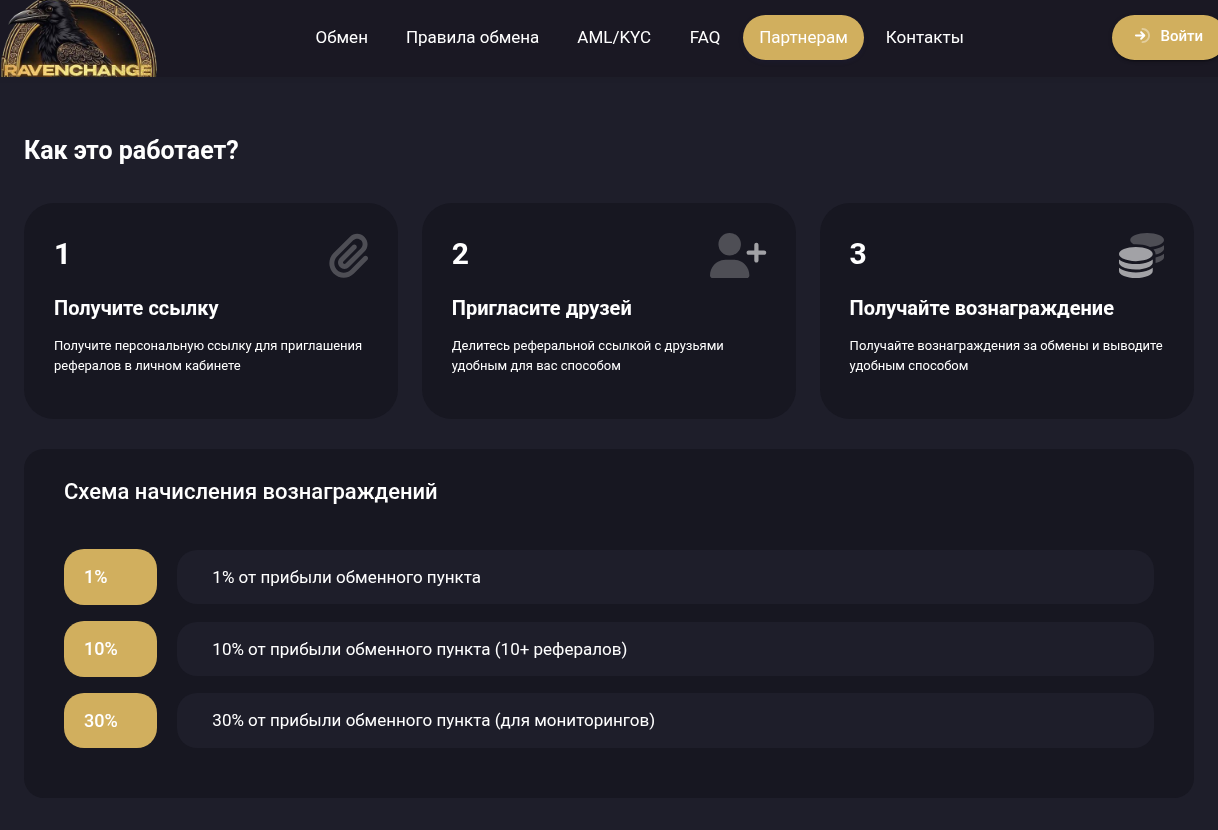
Task: Open the FAQ menu item
Action: [x=705, y=37]
